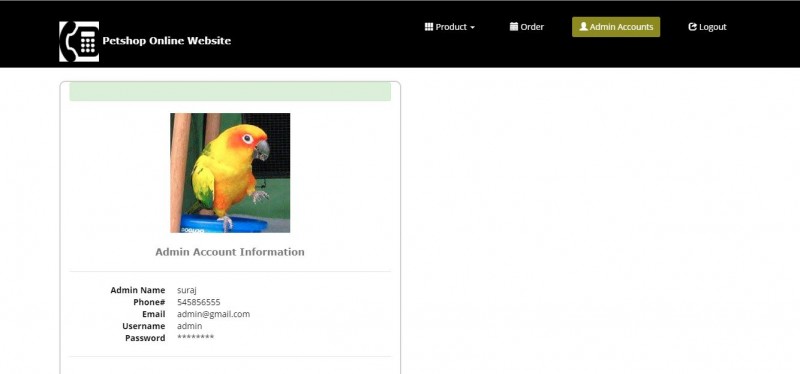This screenshot has height=374, width=800.
Task: Open the Admin Accounts tab
Action: click(616, 27)
